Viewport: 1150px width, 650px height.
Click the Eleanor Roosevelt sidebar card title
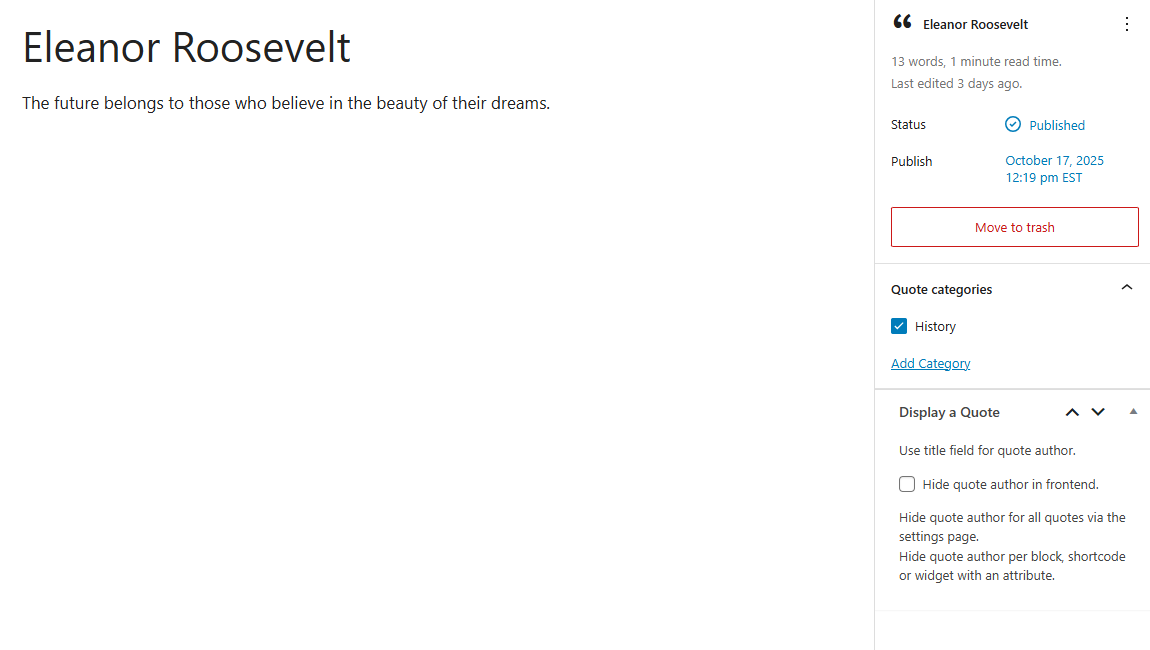tap(975, 24)
